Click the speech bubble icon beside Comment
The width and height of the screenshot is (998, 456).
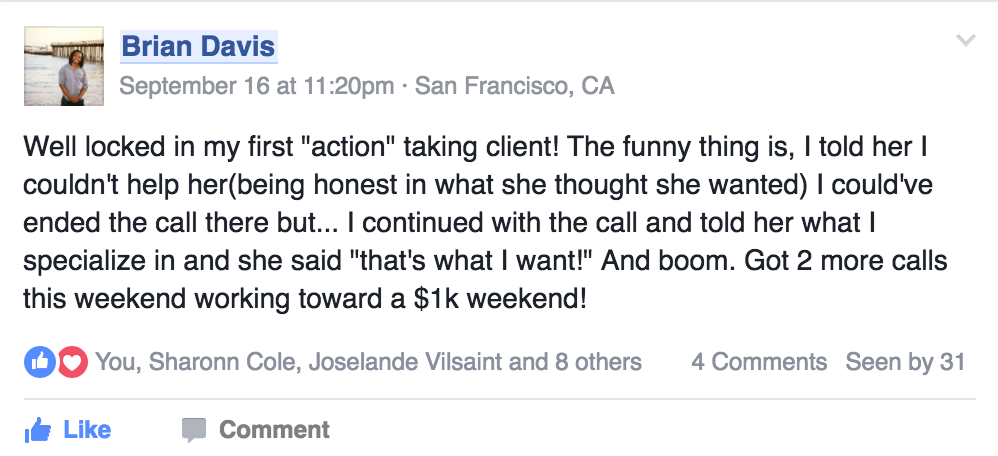point(194,430)
